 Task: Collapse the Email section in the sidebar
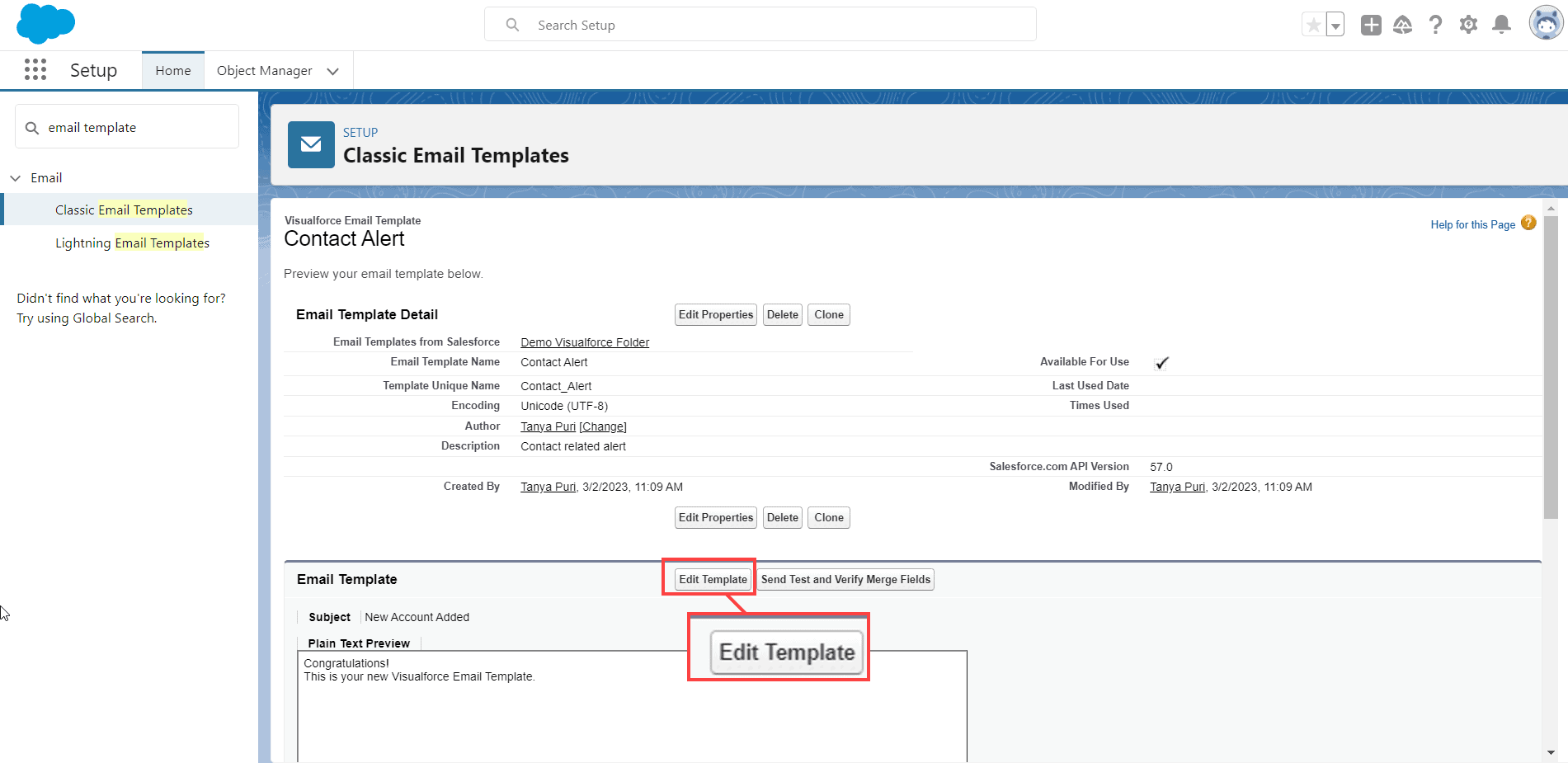pyautogui.click(x=16, y=178)
